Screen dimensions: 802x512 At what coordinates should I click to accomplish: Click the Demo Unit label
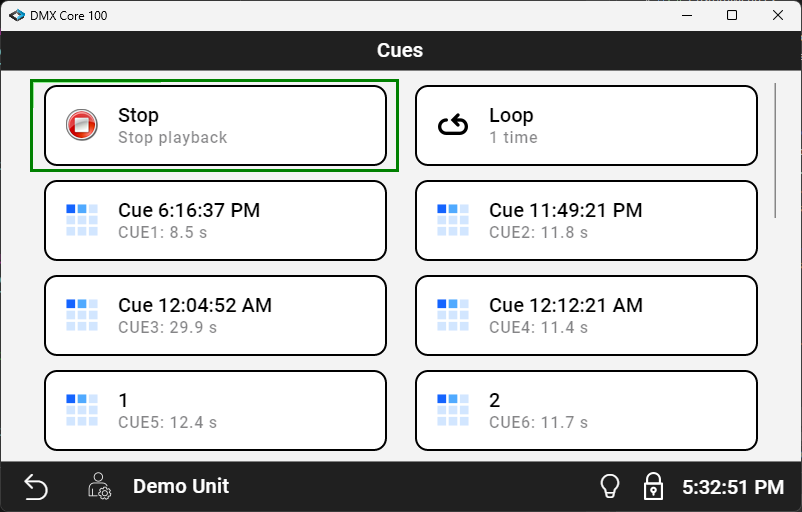[181, 487]
